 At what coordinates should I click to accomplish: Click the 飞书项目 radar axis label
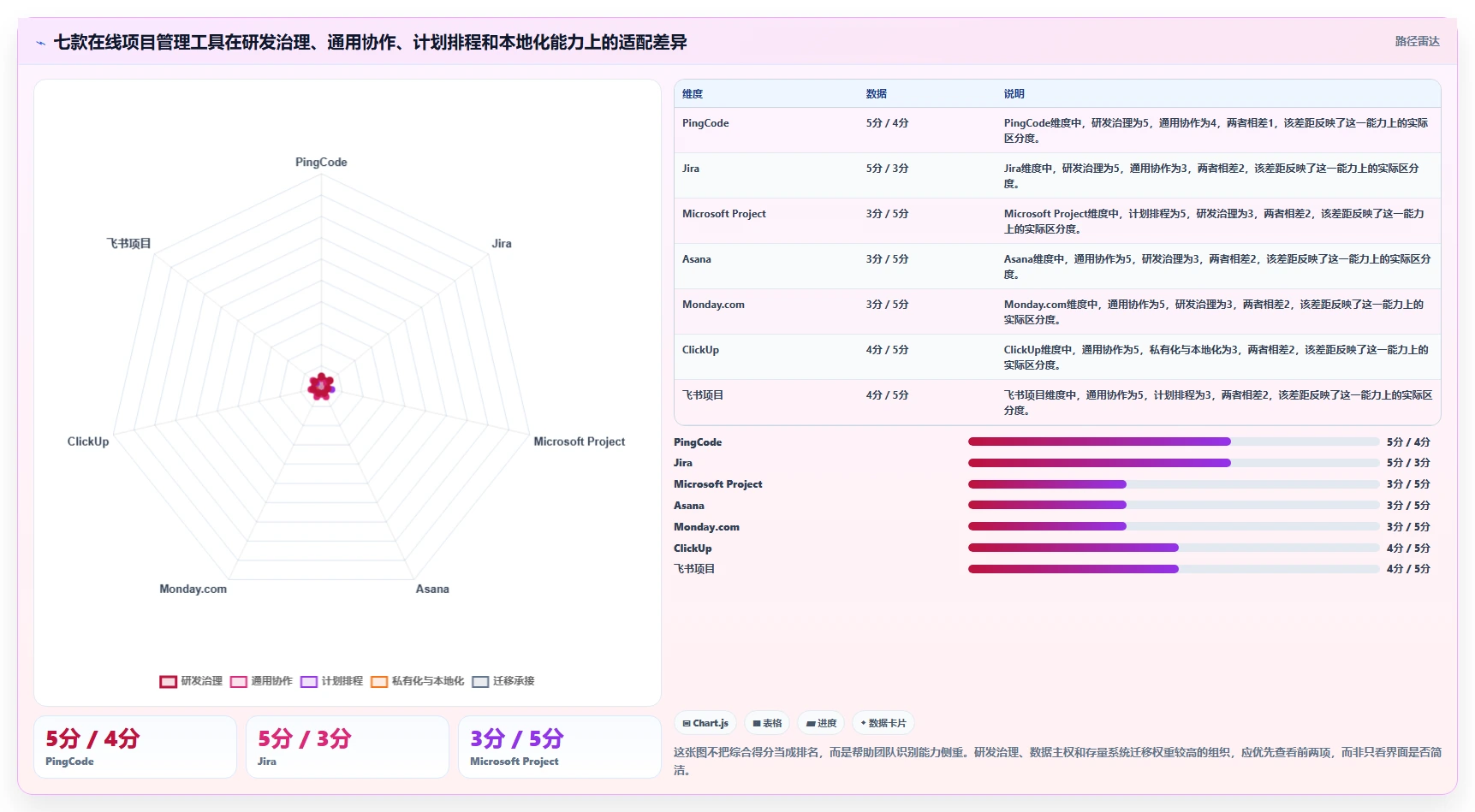coord(128,244)
